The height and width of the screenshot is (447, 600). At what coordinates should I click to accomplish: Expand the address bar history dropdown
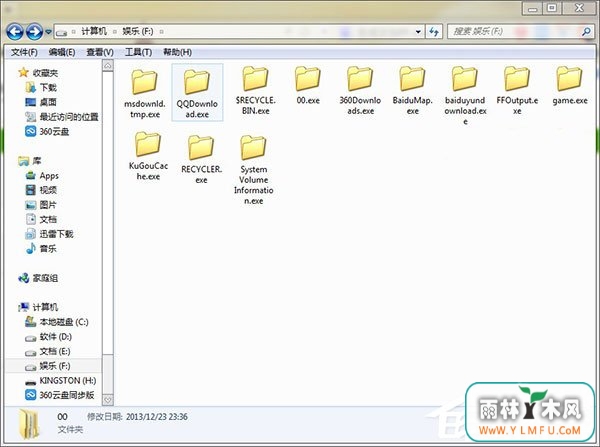click(418, 32)
